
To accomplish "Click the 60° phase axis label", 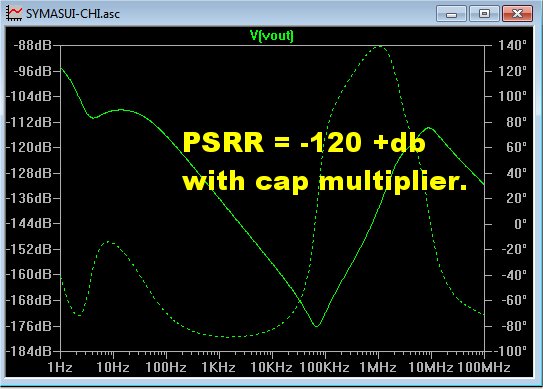I will point(516,148).
